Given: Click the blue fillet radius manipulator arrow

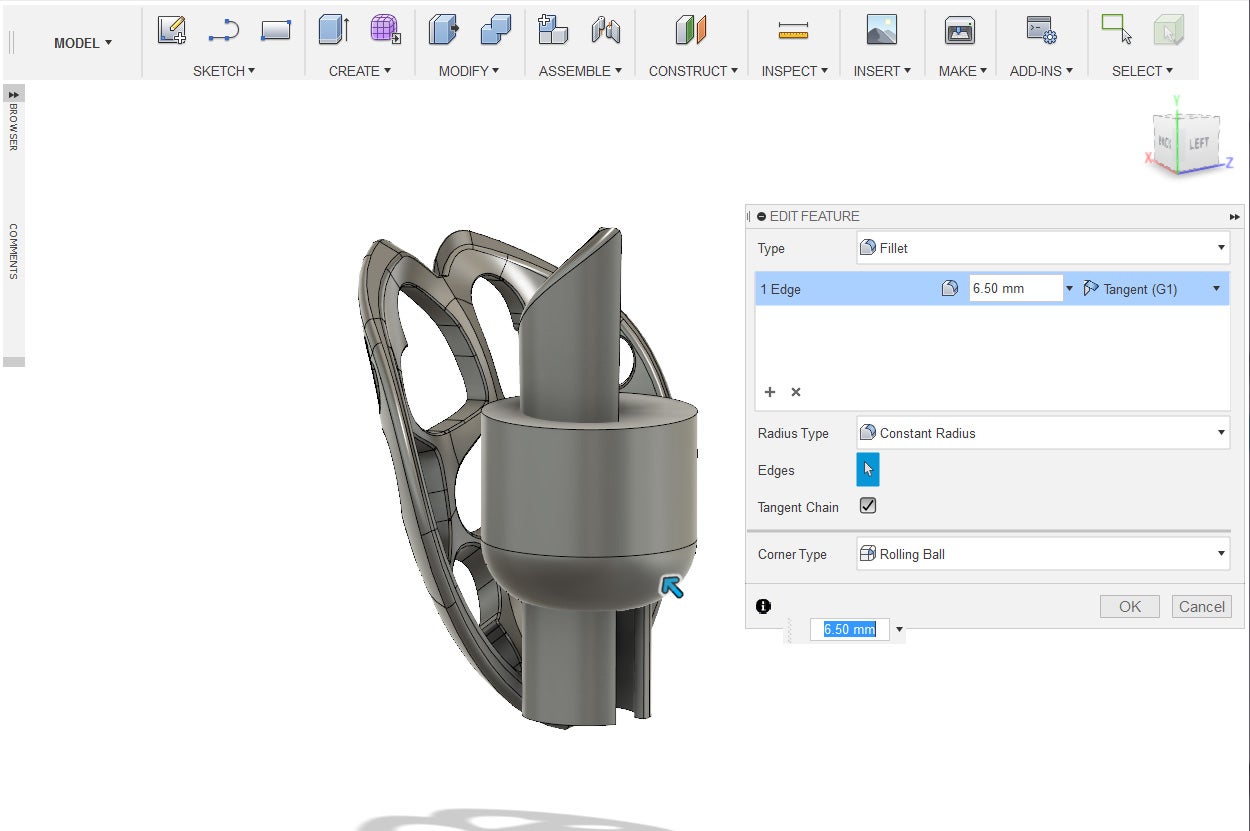Looking at the screenshot, I should (x=672, y=587).
